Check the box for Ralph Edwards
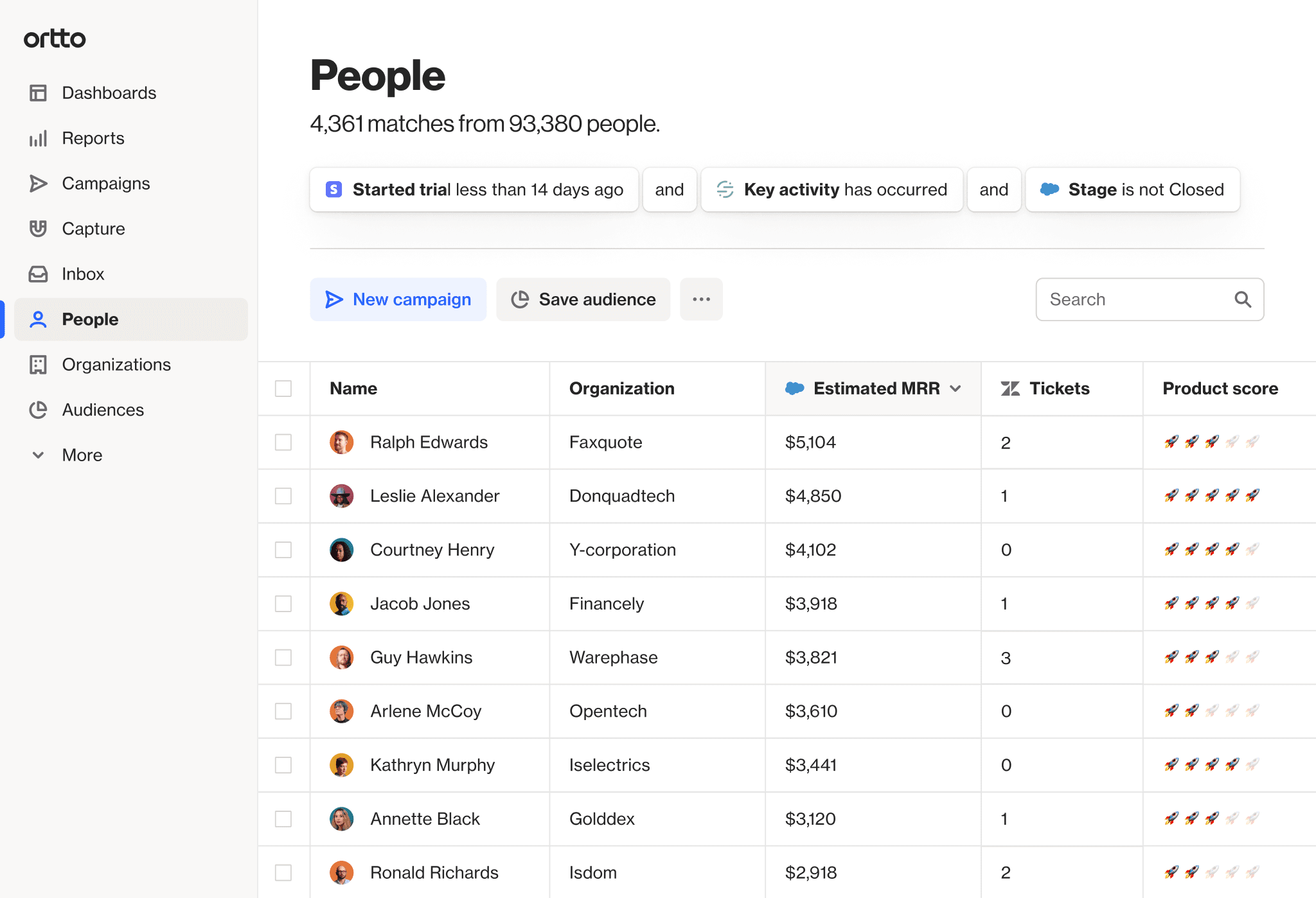Image resolution: width=1316 pixels, height=898 pixels. tap(283, 443)
